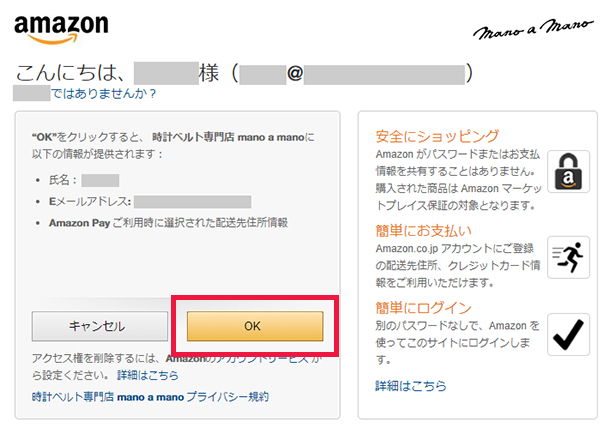The height and width of the screenshot is (434, 615).
Task: Click the checkmark easy login icon
Action: [x=568, y=336]
